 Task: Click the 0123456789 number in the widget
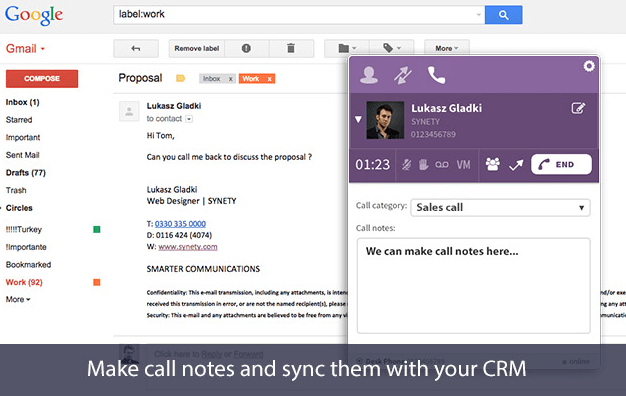click(x=433, y=135)
